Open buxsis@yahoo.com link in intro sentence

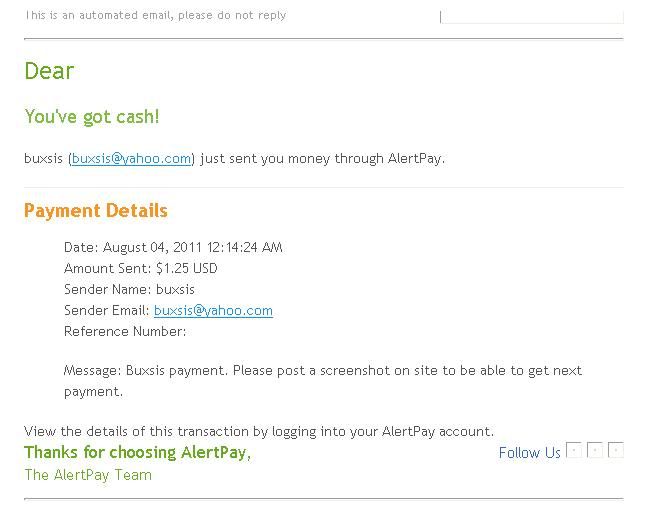[131, 158]
